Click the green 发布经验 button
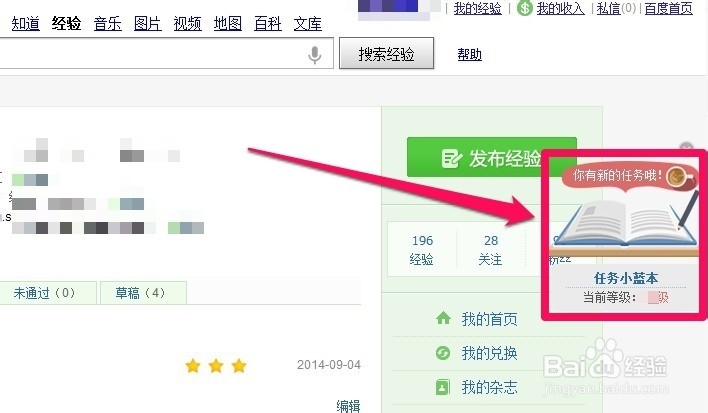 tap(492, 157)
